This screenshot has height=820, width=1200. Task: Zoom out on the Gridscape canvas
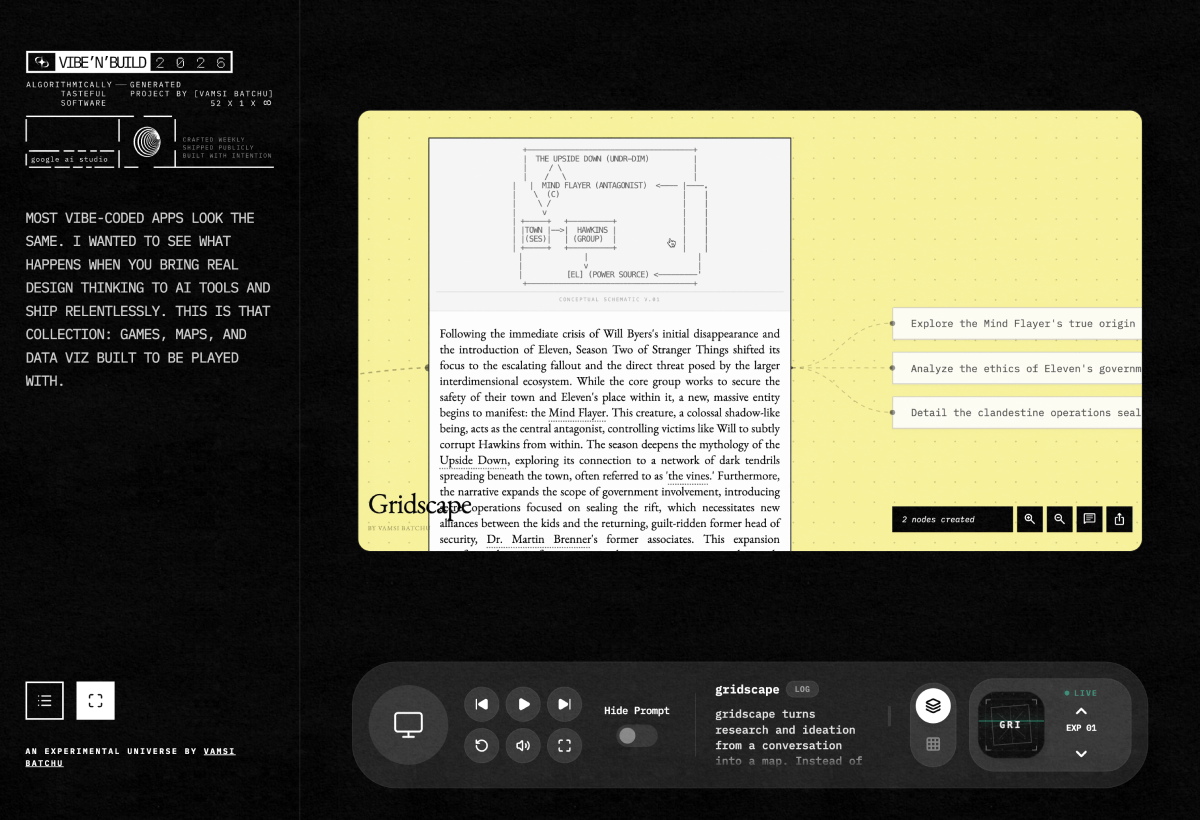(1059, 519)
